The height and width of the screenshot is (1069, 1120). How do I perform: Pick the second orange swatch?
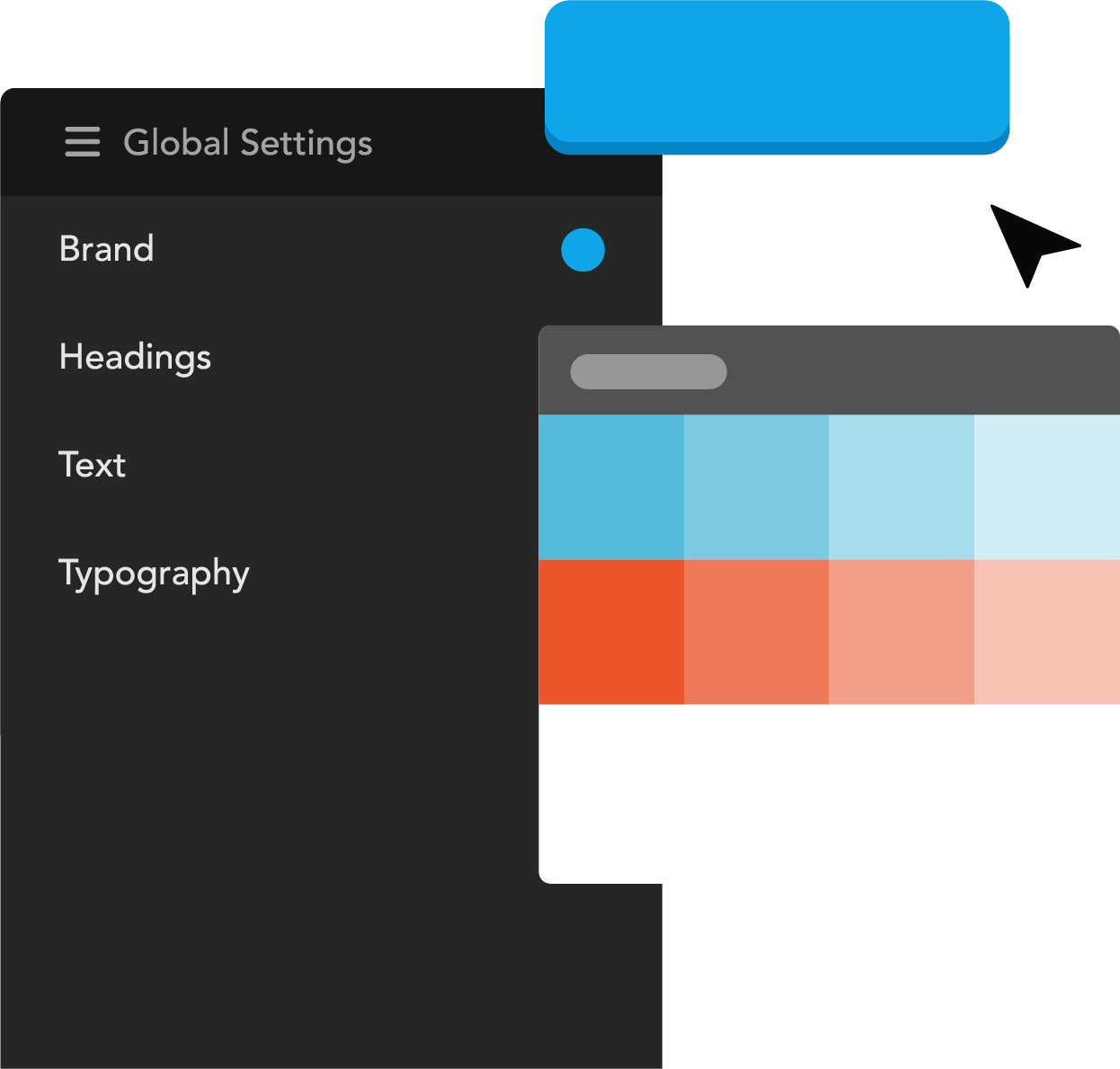pos(756,631)
